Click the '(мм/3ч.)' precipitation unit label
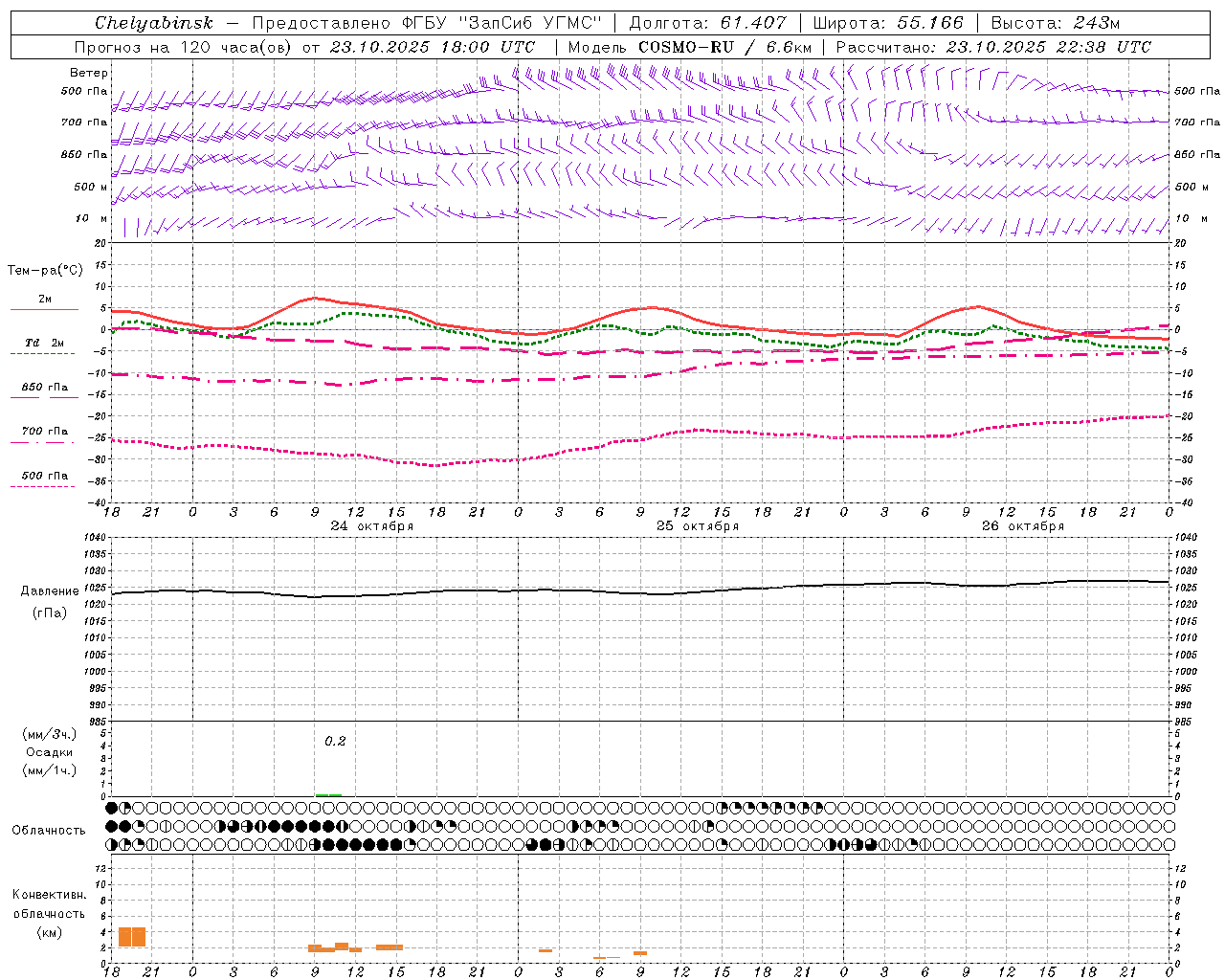Viewport: 1225px width, 980px height. click(x=49, y=734)
